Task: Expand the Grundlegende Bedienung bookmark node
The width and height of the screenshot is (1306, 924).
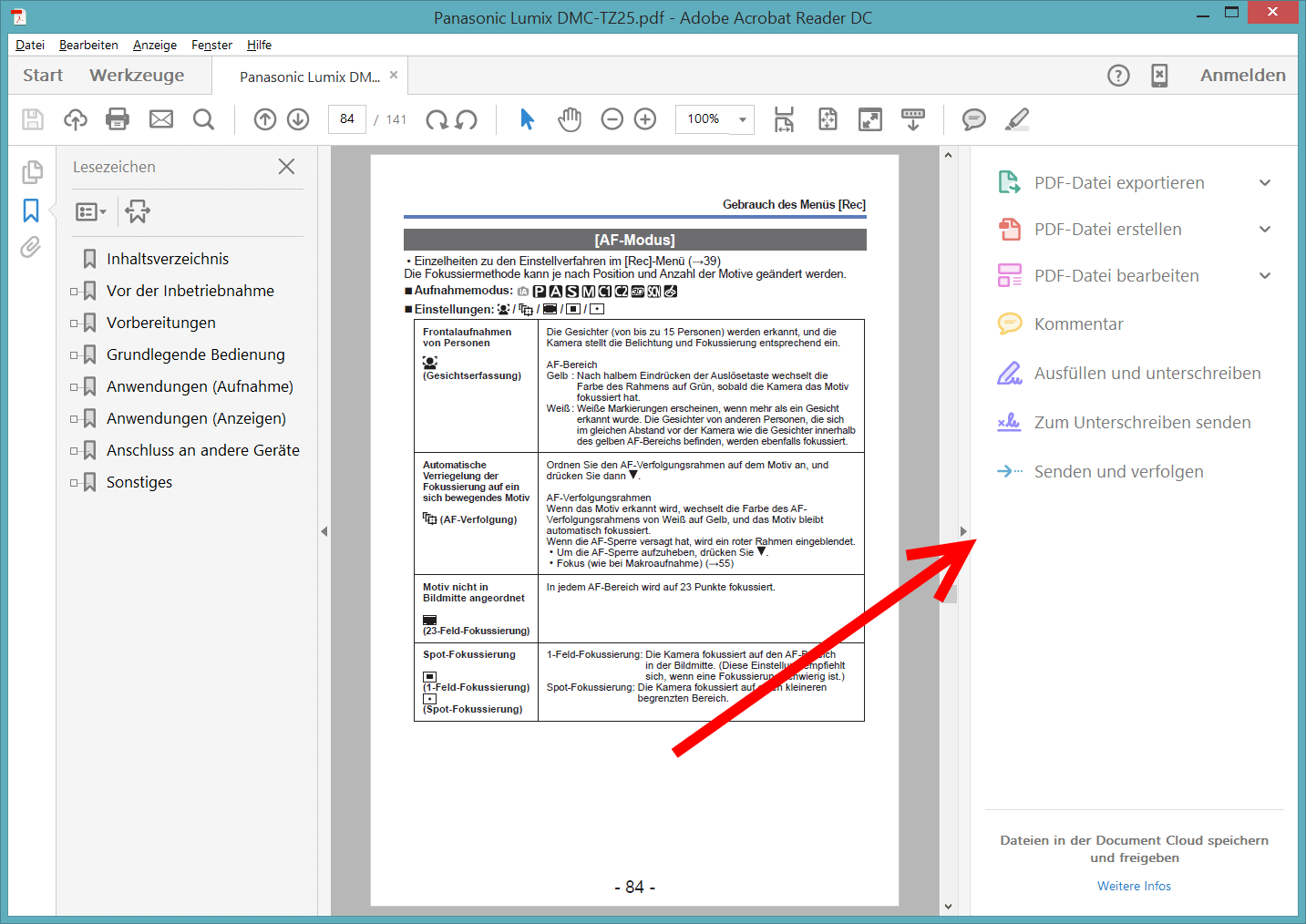Action: pyautogui.click(x=74, y=355)
